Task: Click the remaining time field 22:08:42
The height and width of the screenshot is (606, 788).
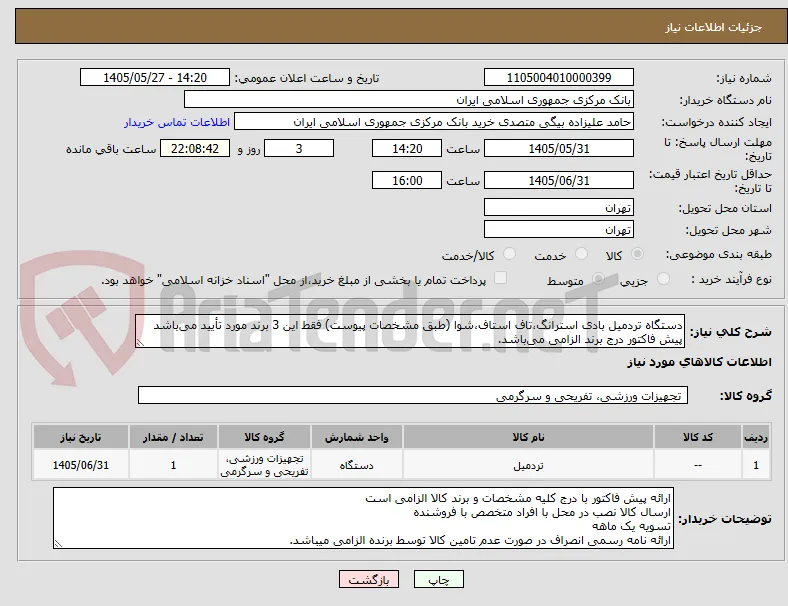Action: [195, 149]
